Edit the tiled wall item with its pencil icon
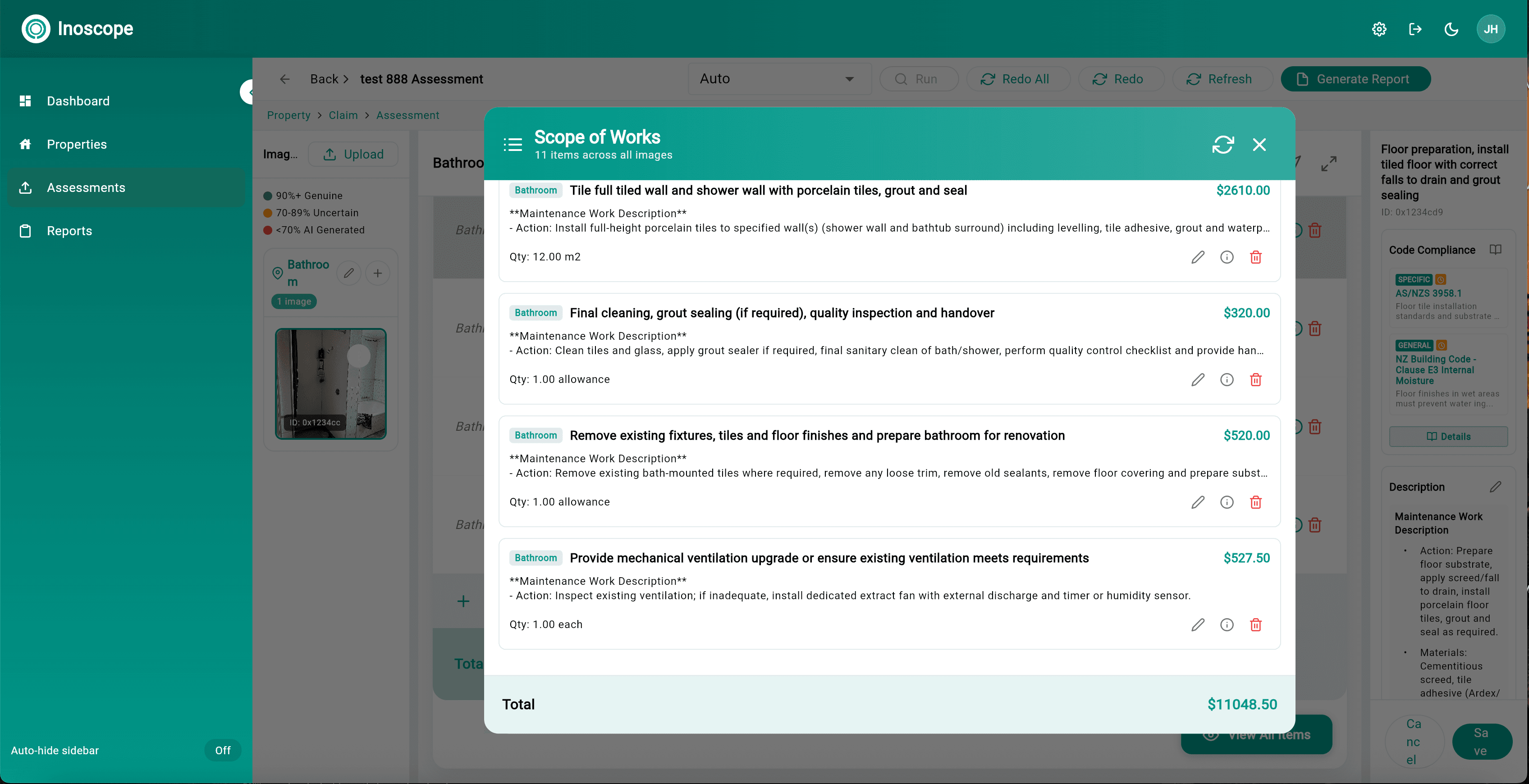The width and height of the screenshot is (1529, 784). pos(1198,257)
